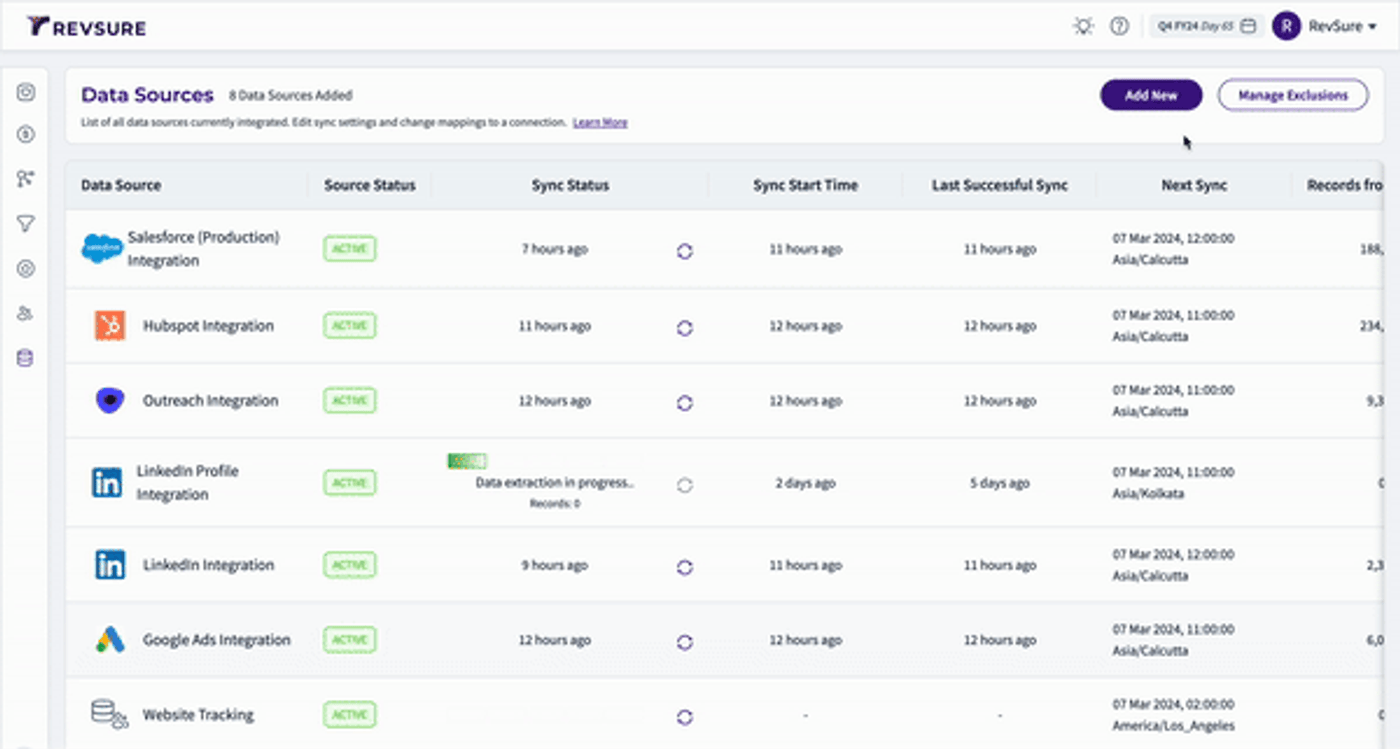1400x749 pixels.
Task: Open the Q4 FY24 period selector
Action: [1205, 27]
